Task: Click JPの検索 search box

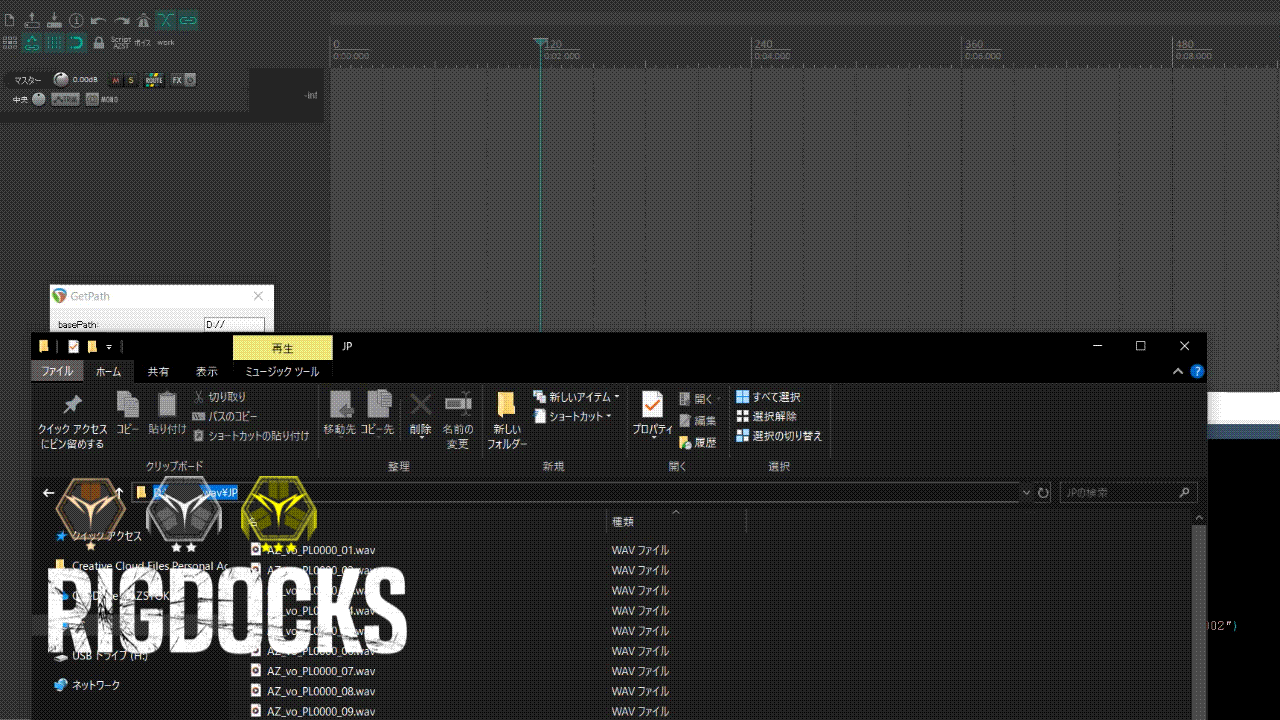Action: (1129, 493)
